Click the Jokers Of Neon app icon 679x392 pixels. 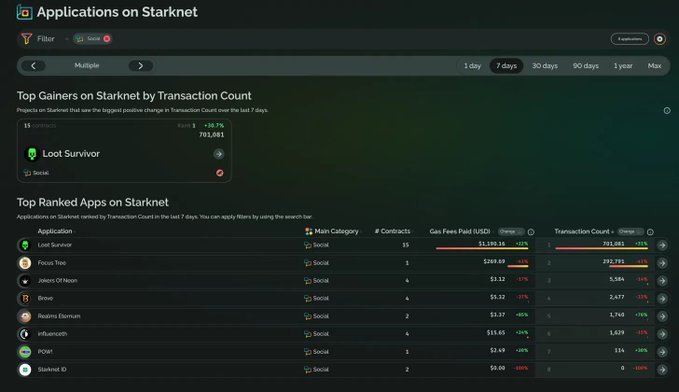tap(25, 281)
